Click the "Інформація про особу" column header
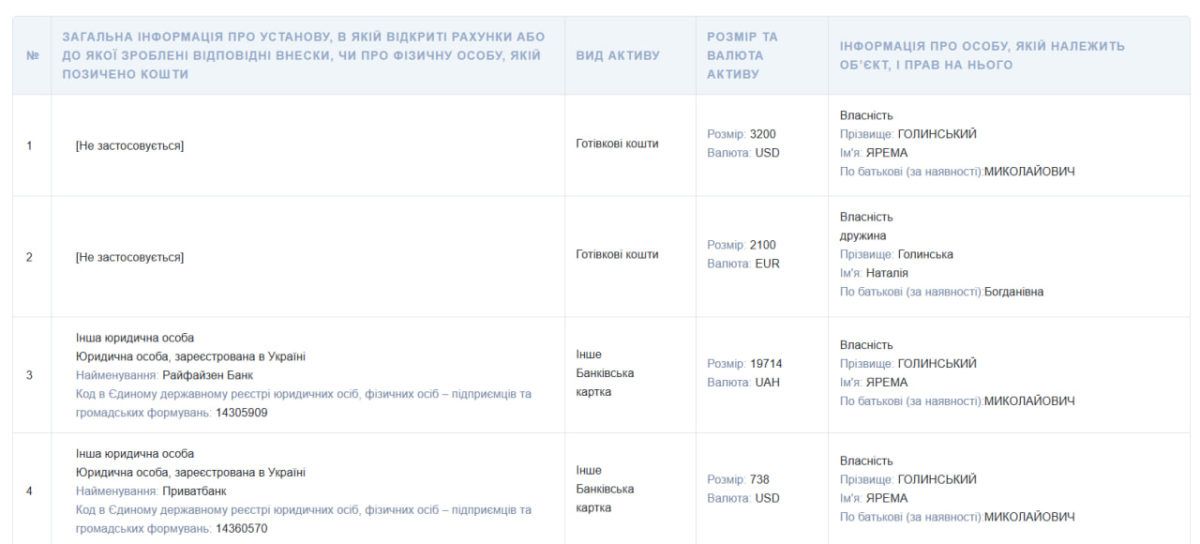This screenshot has height=544, width=1200. coord(981,56)
